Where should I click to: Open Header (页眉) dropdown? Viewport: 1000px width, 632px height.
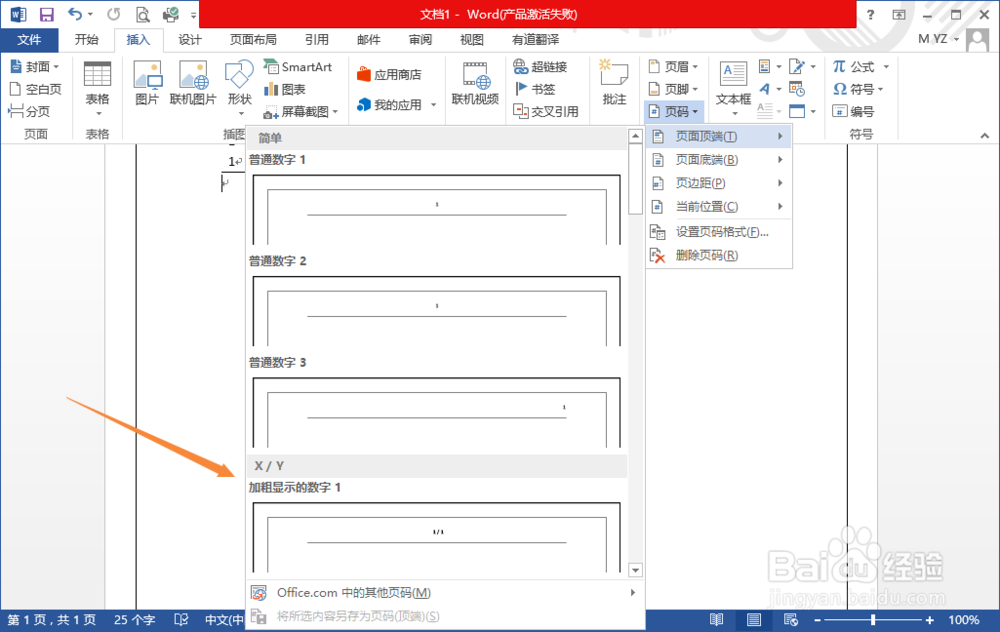[673, 66]
